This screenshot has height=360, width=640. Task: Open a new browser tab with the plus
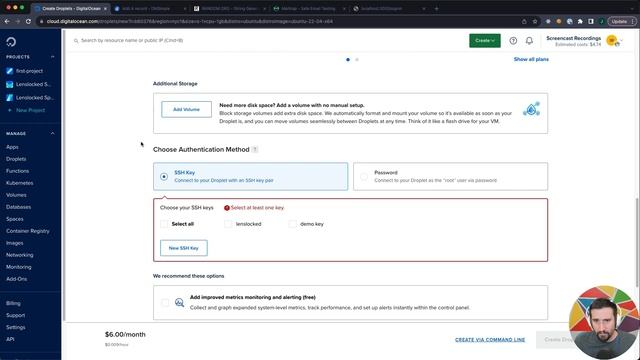coord(436,8)
